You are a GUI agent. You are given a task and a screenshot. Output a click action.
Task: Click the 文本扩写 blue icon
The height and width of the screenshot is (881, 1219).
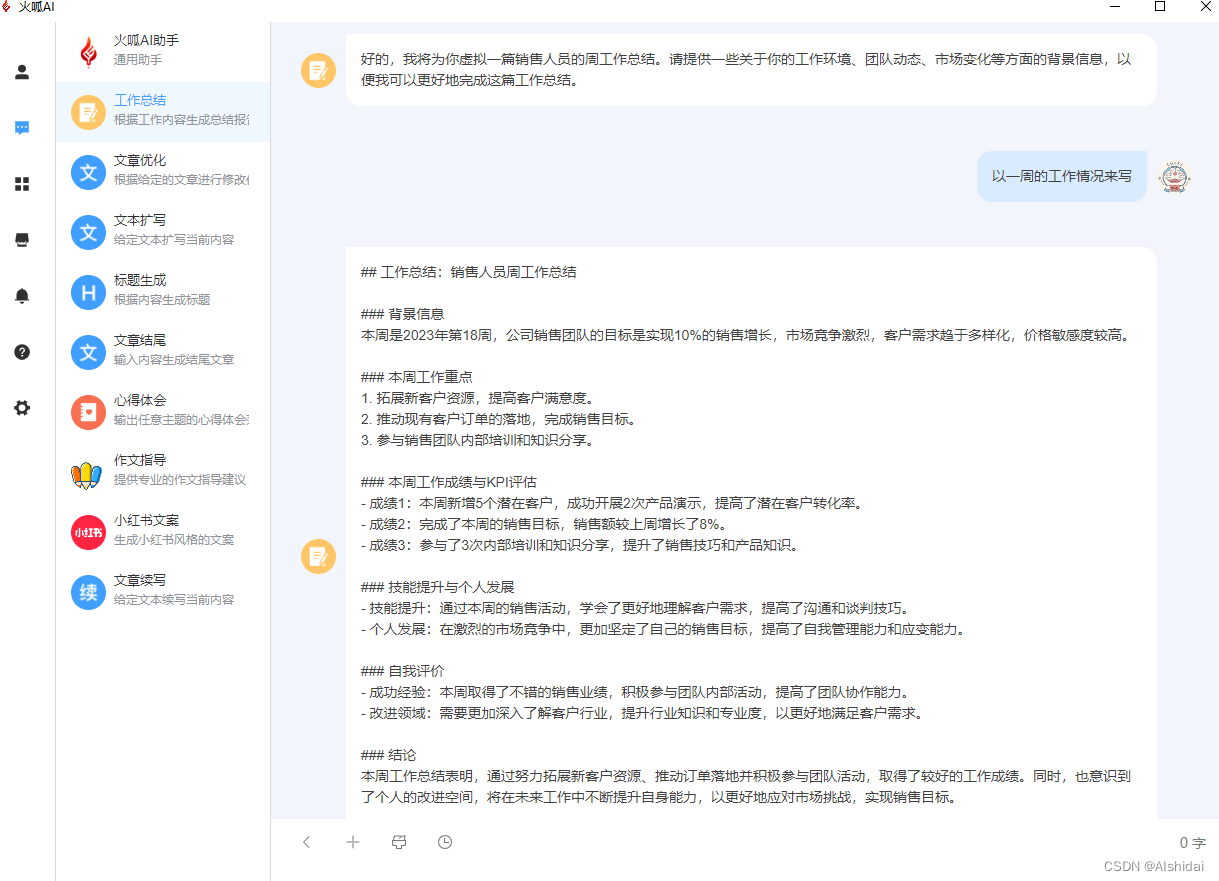89,232
